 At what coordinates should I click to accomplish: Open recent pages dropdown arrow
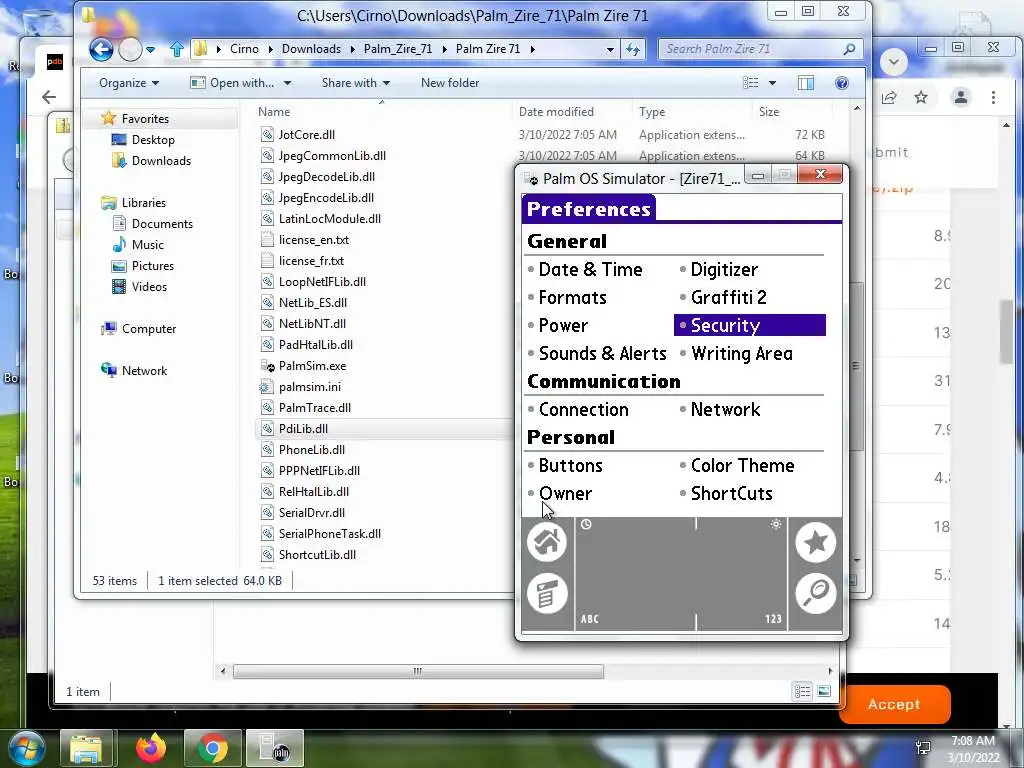tap(151, 49)
